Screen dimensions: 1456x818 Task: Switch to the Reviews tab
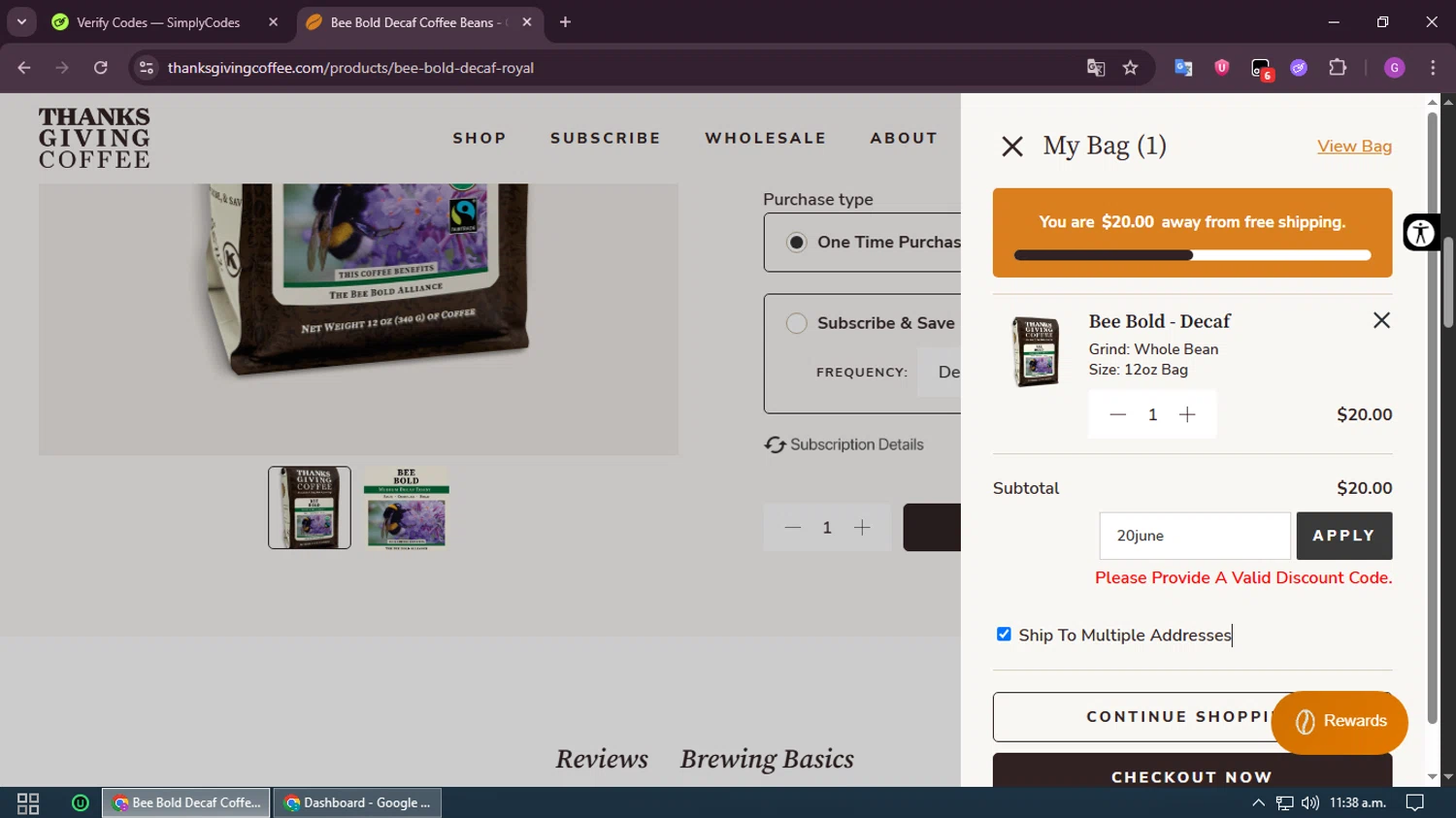(602, 759)
